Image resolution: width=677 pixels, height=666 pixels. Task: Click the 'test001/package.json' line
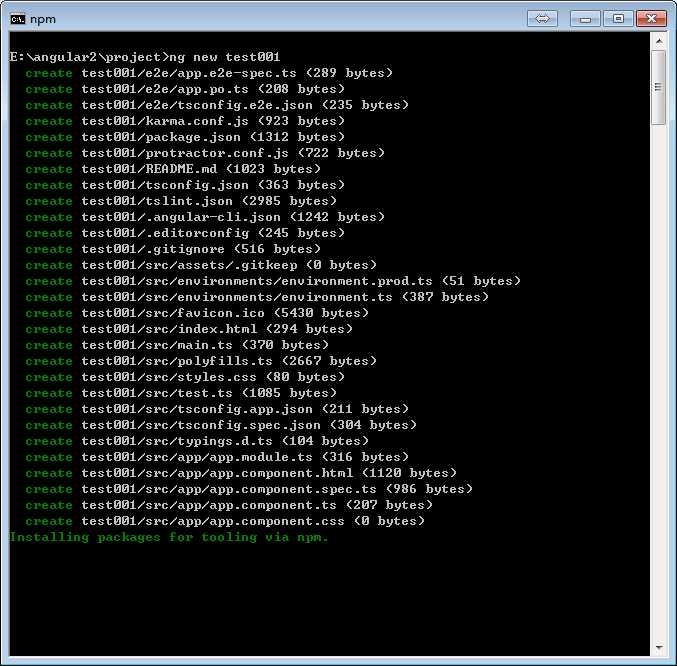[185, 137]
